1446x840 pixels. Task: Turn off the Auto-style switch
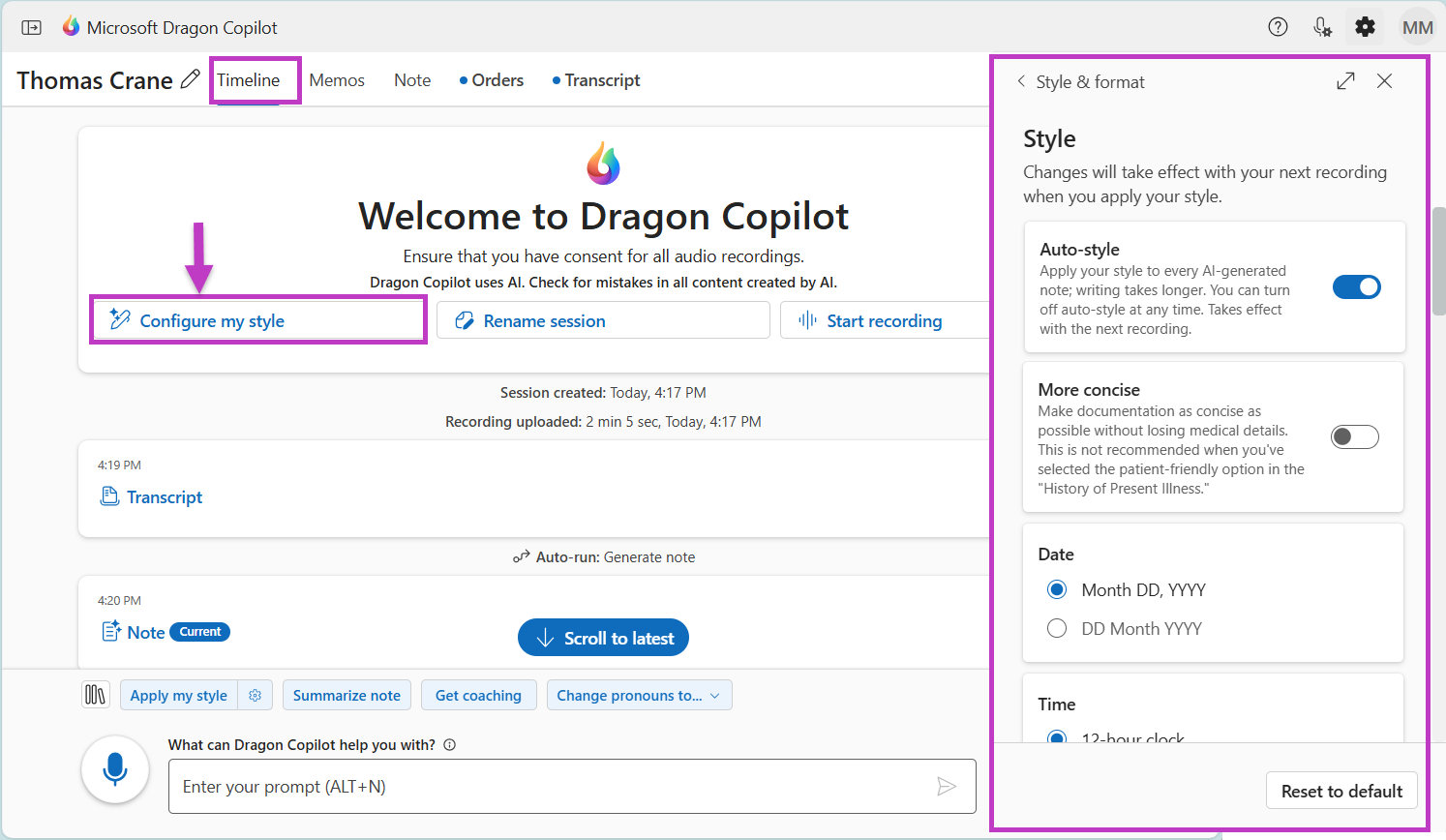(x=1356, y=286)
